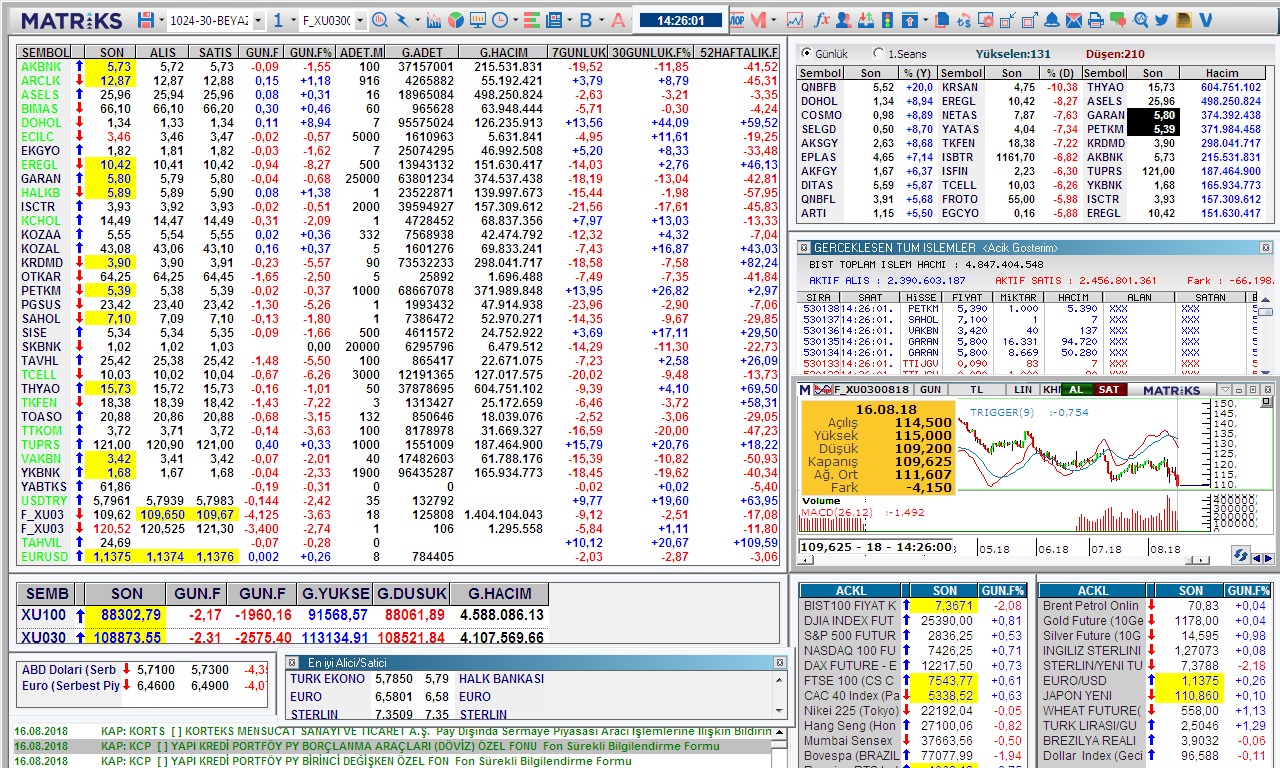Select the 1.Seans radio button
This screenshot has width=1280, height=768.
tap(878, 54)
